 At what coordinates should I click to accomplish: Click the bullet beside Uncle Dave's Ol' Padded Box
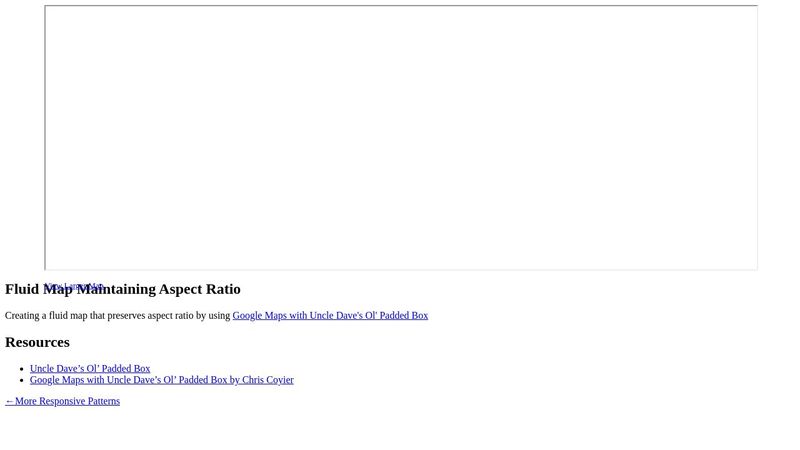pos(22,369)
